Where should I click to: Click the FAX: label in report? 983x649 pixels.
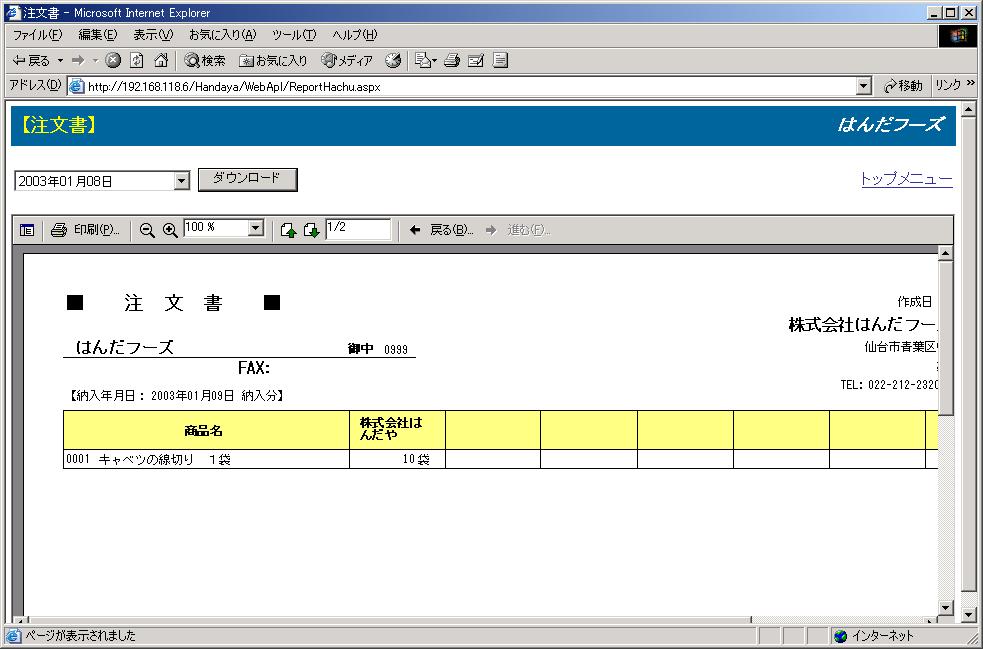(254, 368)
